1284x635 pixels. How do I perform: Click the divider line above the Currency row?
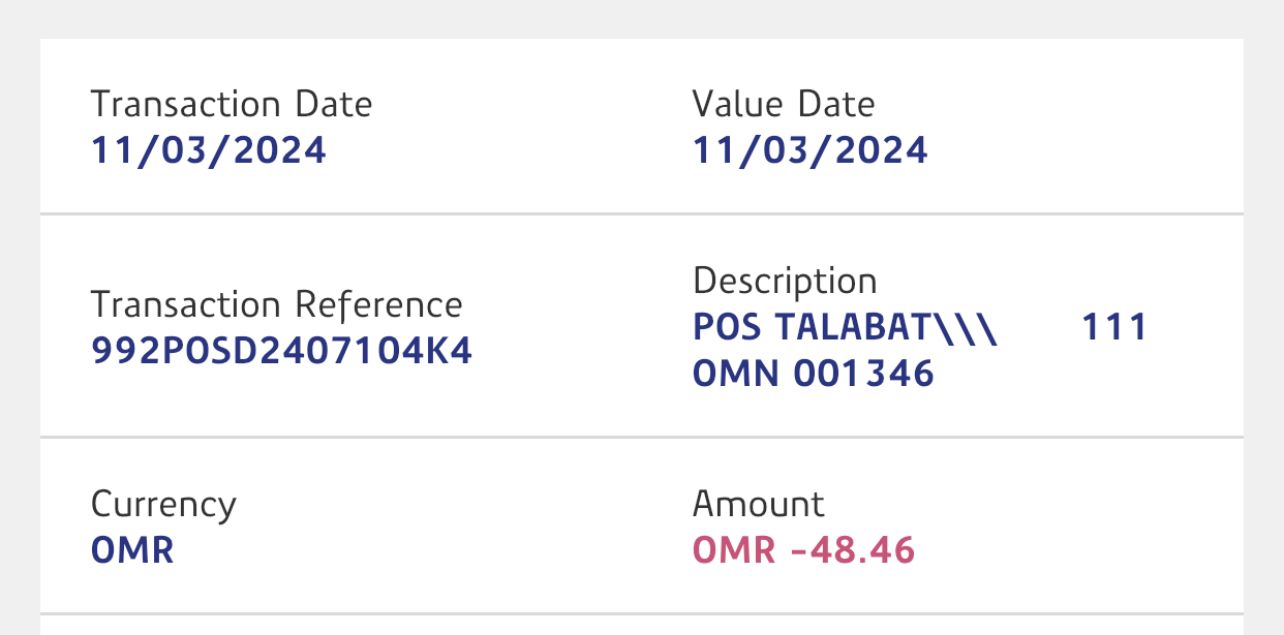[x=641, y=437]
